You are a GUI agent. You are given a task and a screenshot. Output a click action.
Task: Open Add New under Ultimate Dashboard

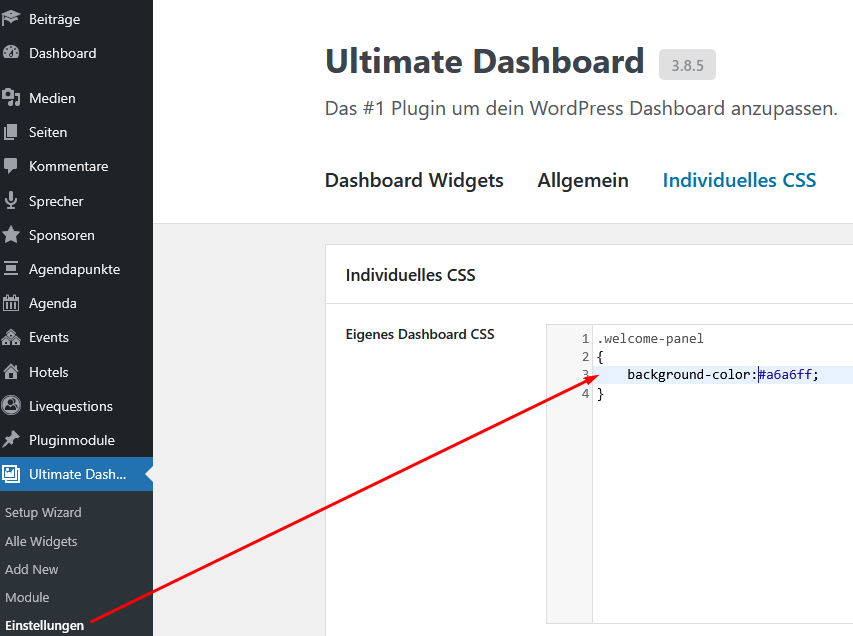31,569
